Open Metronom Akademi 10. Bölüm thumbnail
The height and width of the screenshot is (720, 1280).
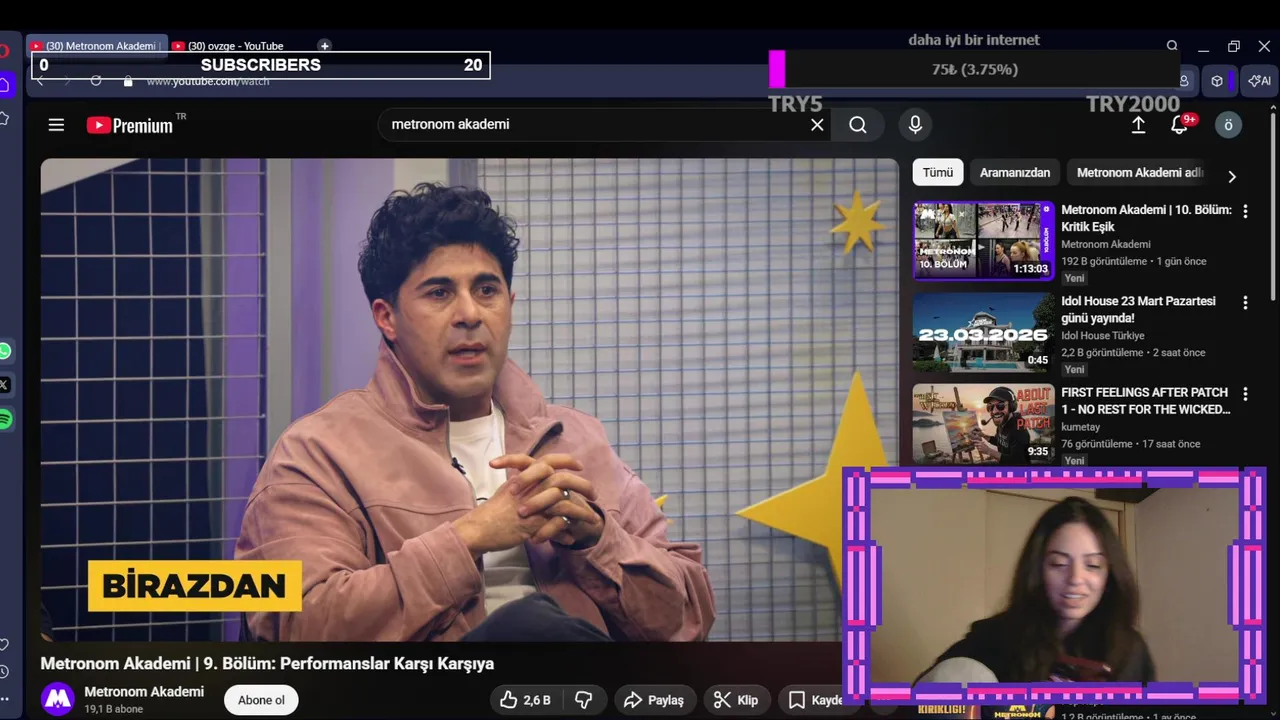[983, 240]
